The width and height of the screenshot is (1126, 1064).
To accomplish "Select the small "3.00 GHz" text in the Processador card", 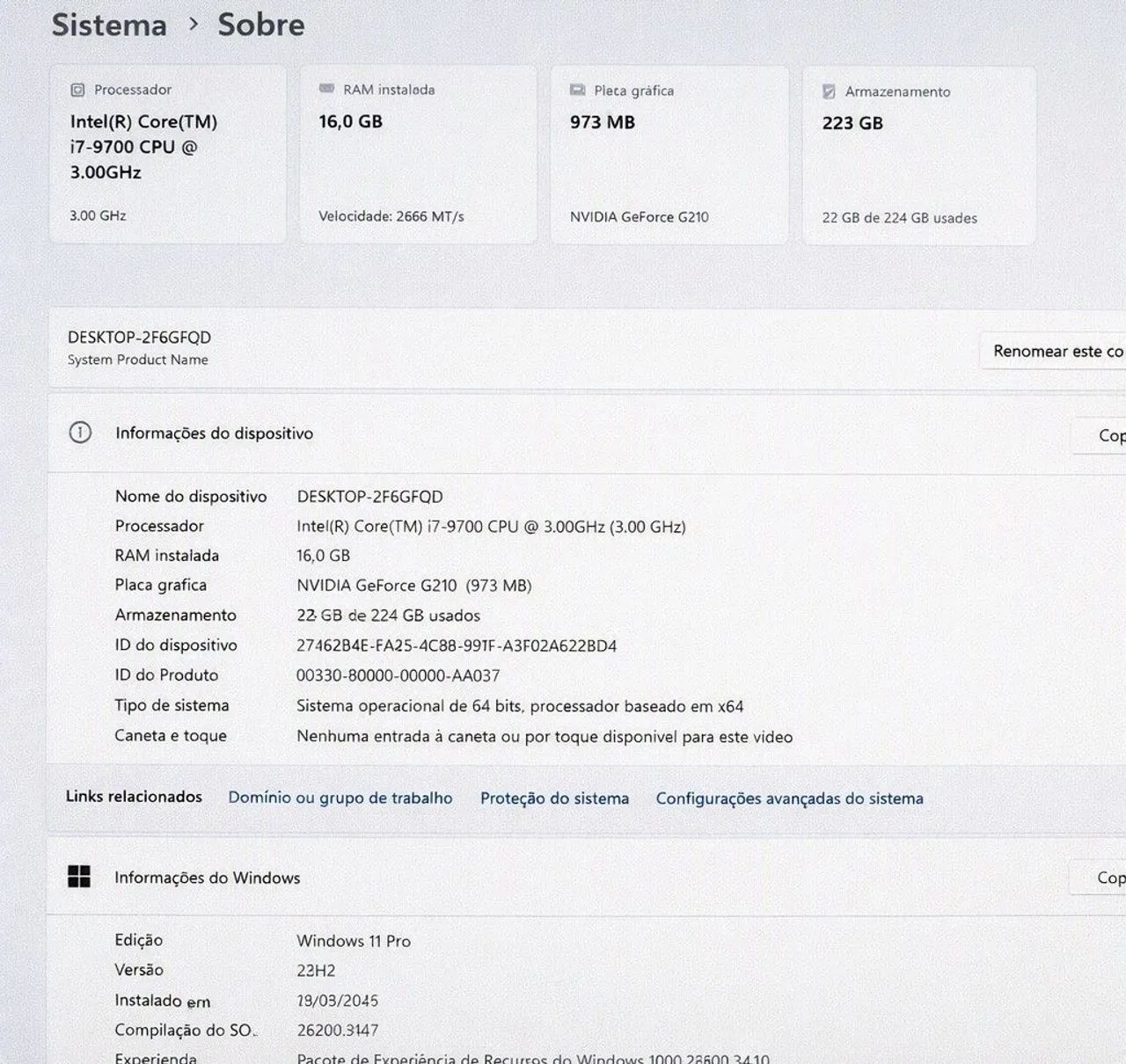I will tap(98, 215).
